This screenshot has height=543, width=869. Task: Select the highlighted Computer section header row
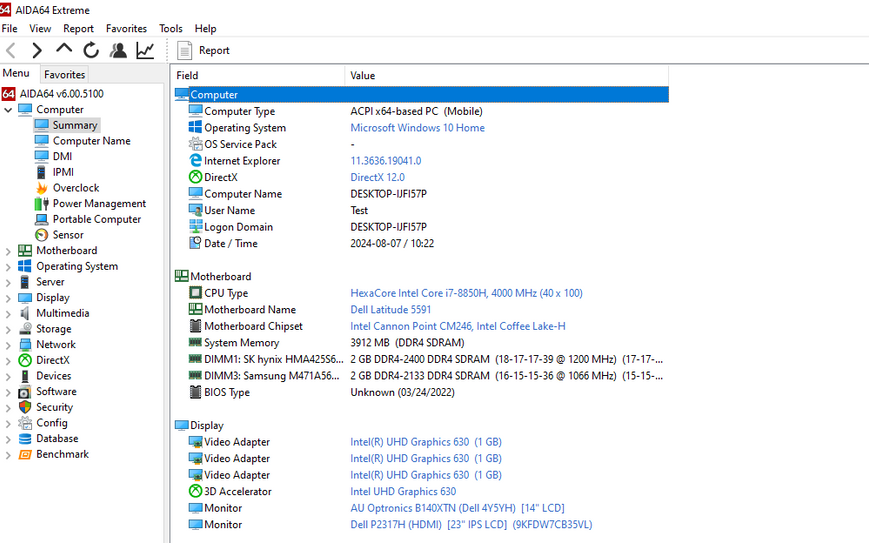(x=421, y=94)
